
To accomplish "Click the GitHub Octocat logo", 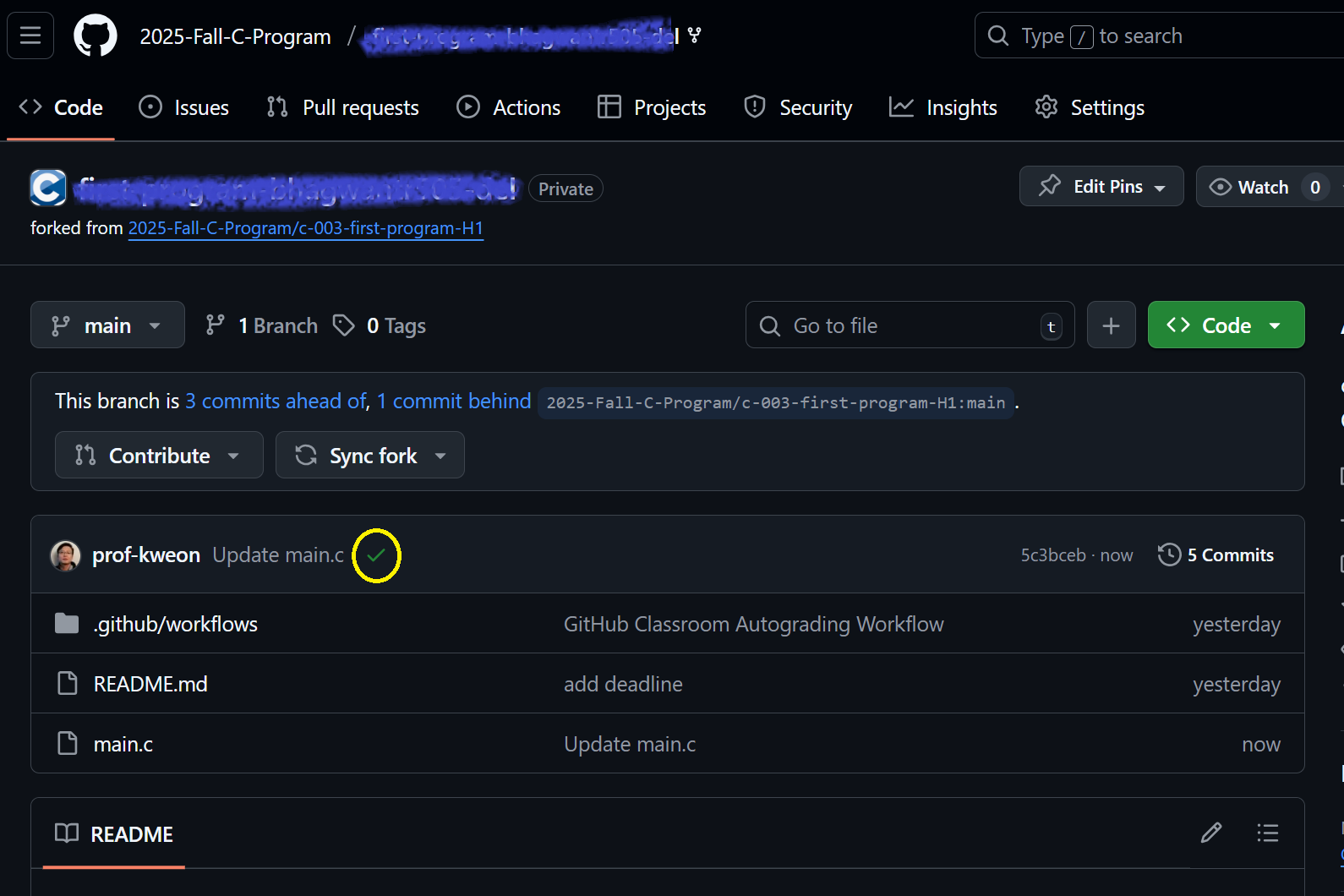I will [x=95, y=36].
